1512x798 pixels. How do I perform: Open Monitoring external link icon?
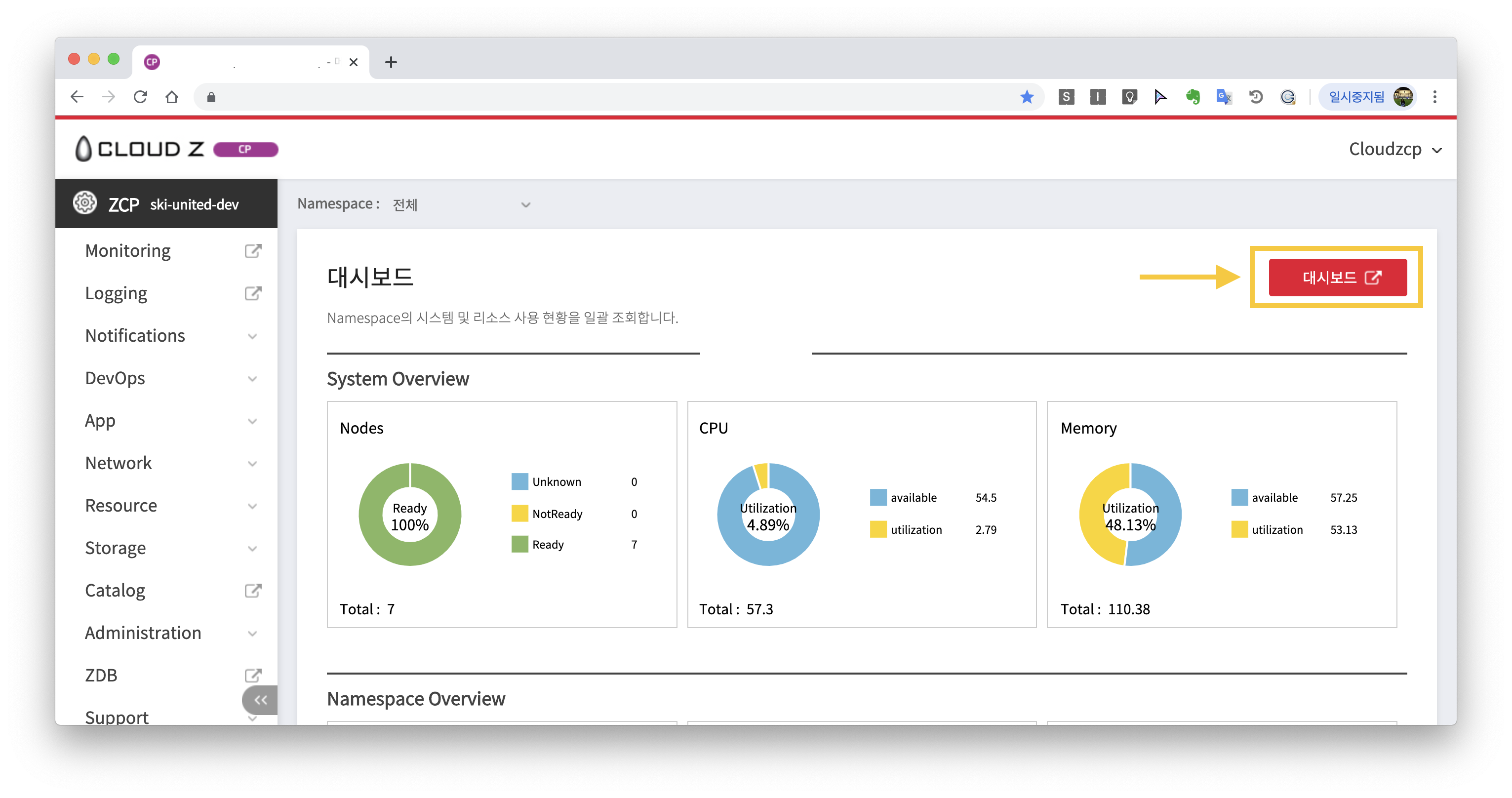252,251
